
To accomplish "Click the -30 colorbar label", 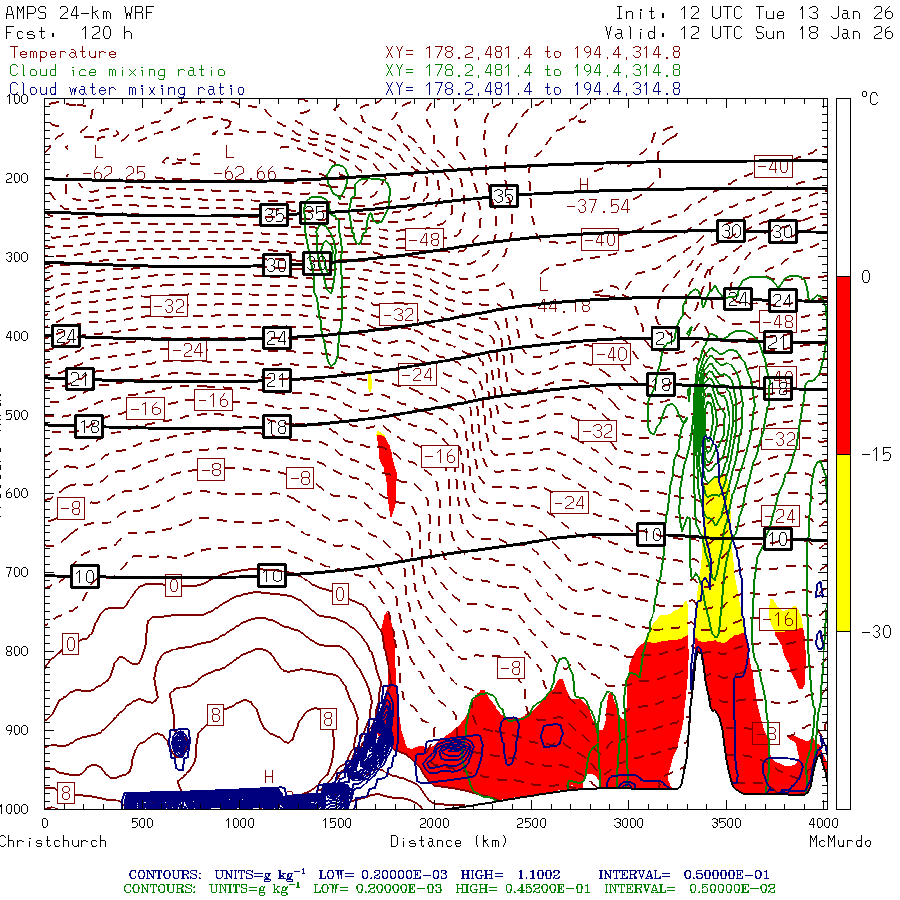I will pyautogui.click(x=876, y=632).
